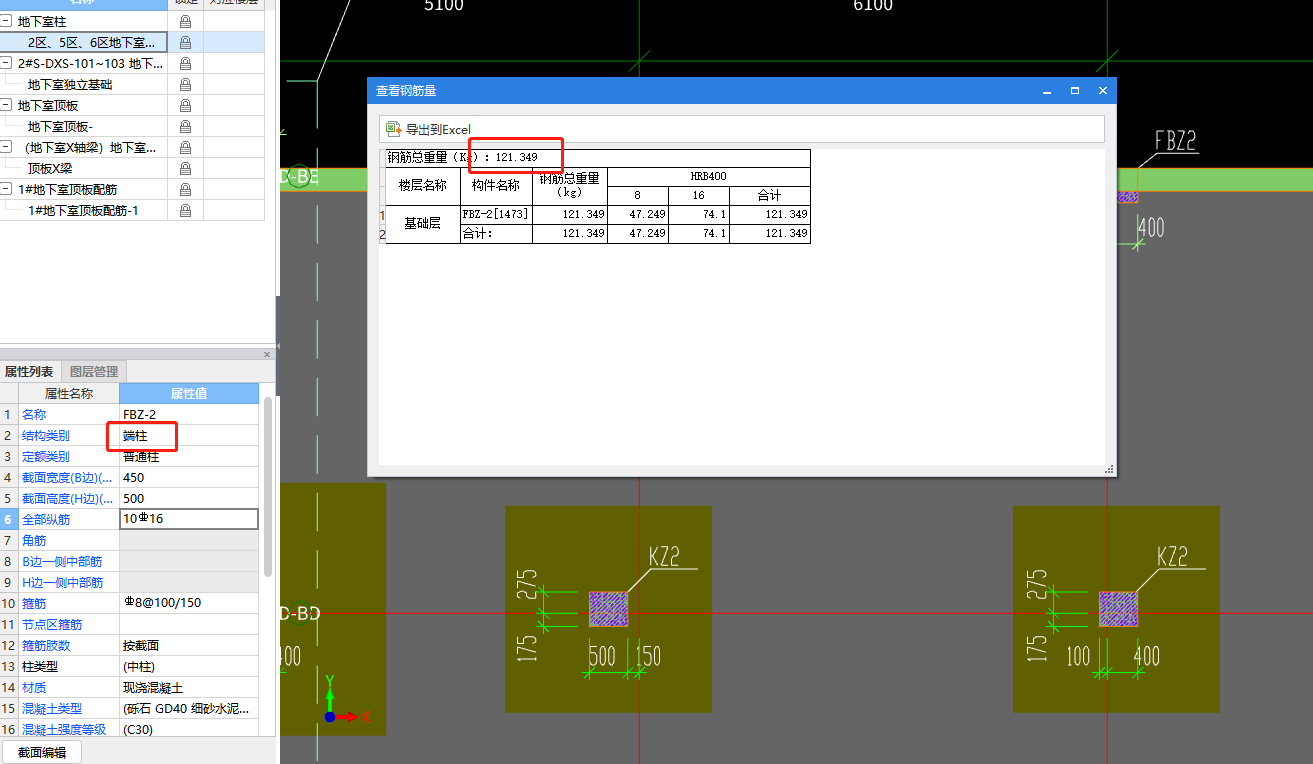Collapse the (地下室X轴梁) tree node
This screenshot has width=1313, height=764.
7,147
